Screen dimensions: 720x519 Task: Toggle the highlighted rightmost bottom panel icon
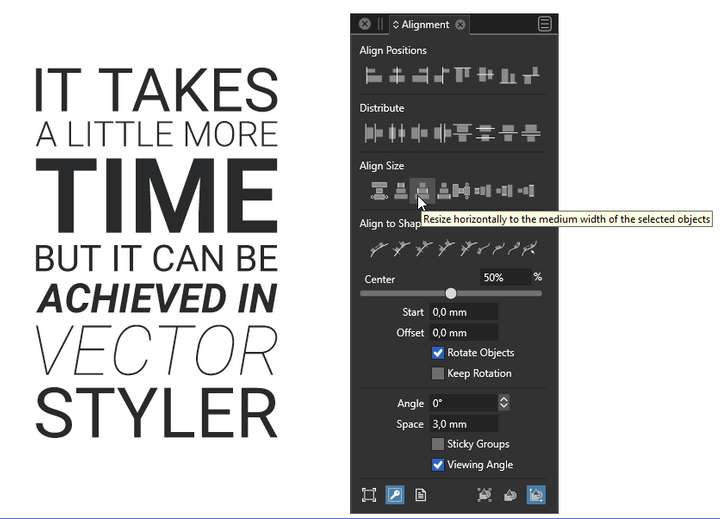[536, 495]
